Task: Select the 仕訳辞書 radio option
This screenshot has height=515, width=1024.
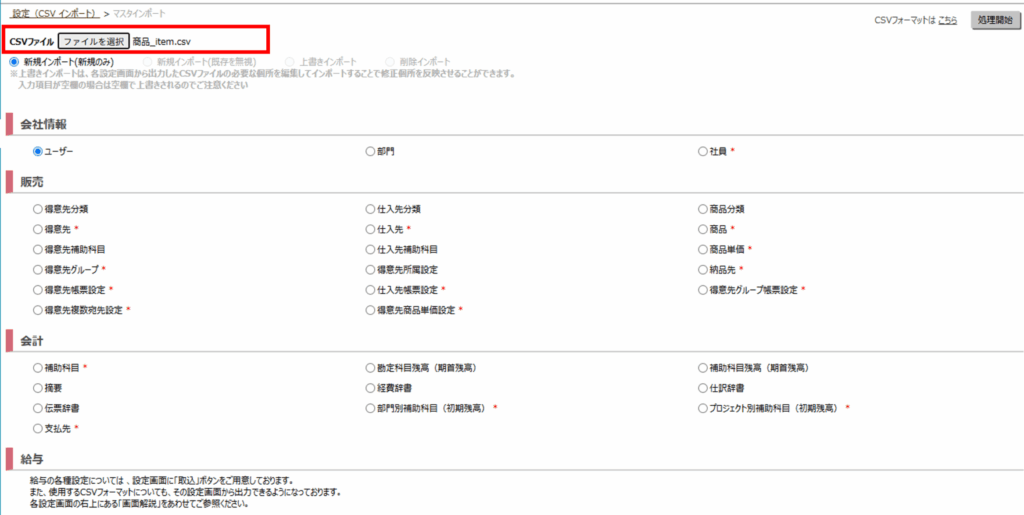Action: pyautogui.click(x=702, y=388)
